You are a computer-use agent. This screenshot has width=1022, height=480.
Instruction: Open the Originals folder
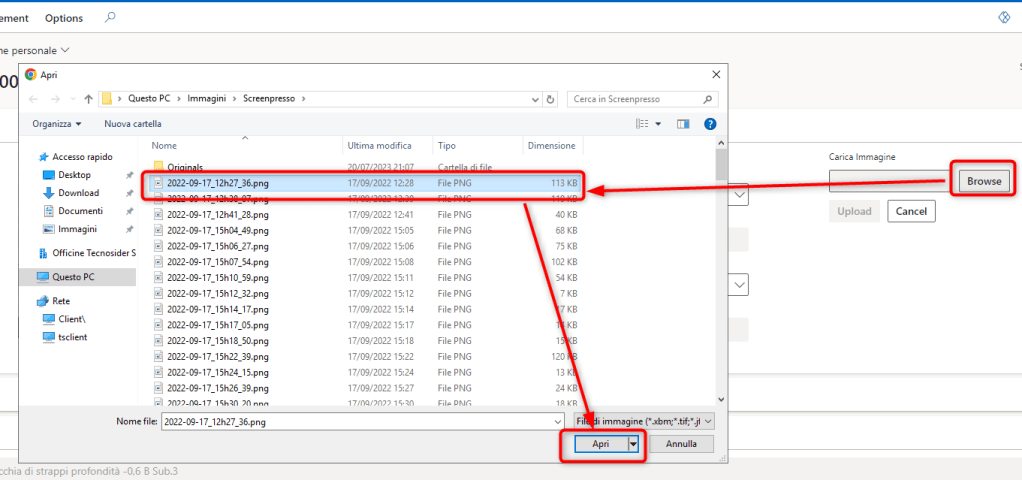tap(185, 166)
